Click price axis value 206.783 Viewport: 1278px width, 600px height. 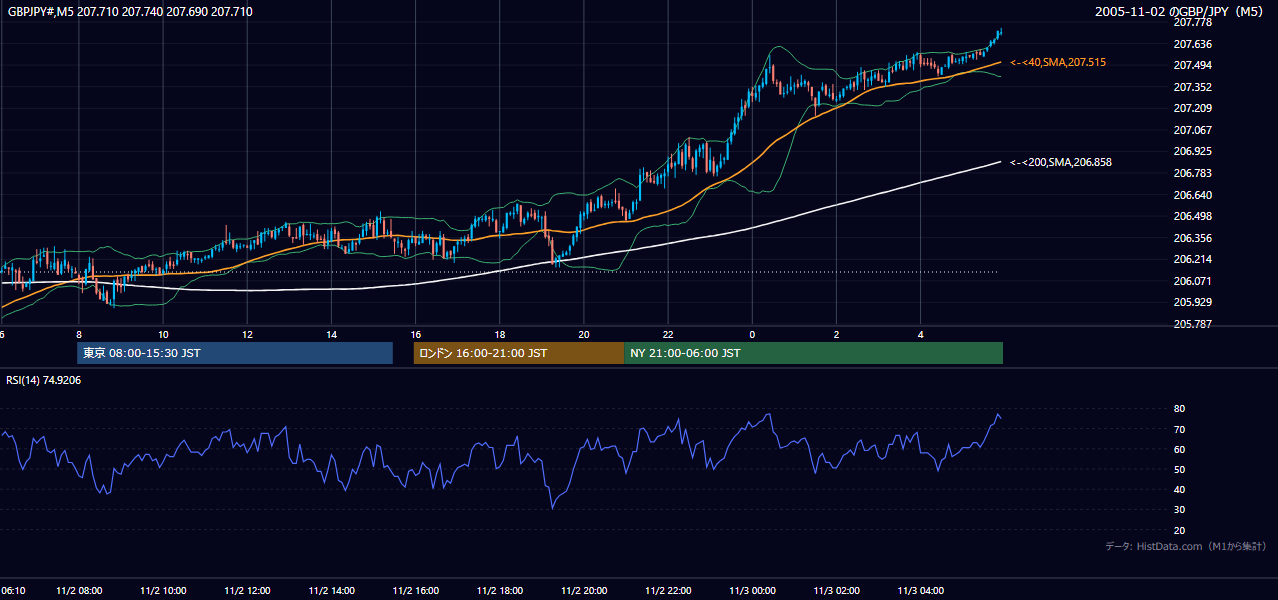(1193, 173)
